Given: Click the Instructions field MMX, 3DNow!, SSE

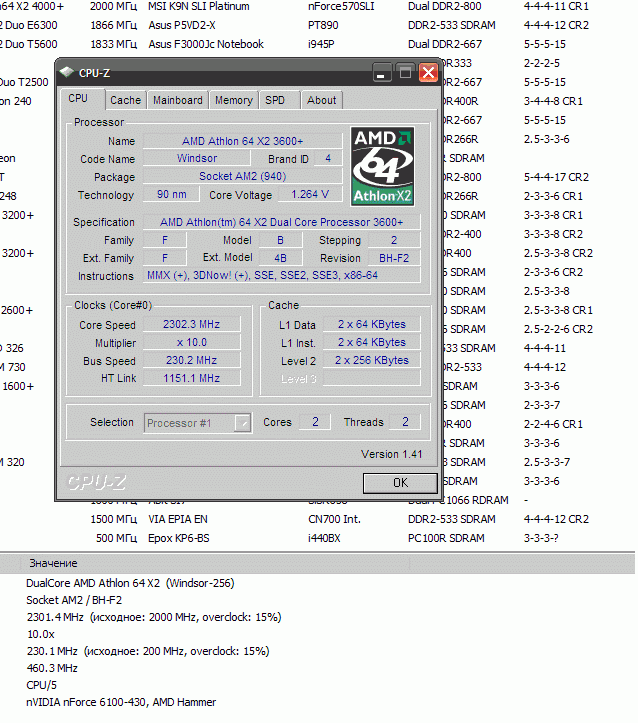Looking at the screenshot, I should (x=282, y=275).
